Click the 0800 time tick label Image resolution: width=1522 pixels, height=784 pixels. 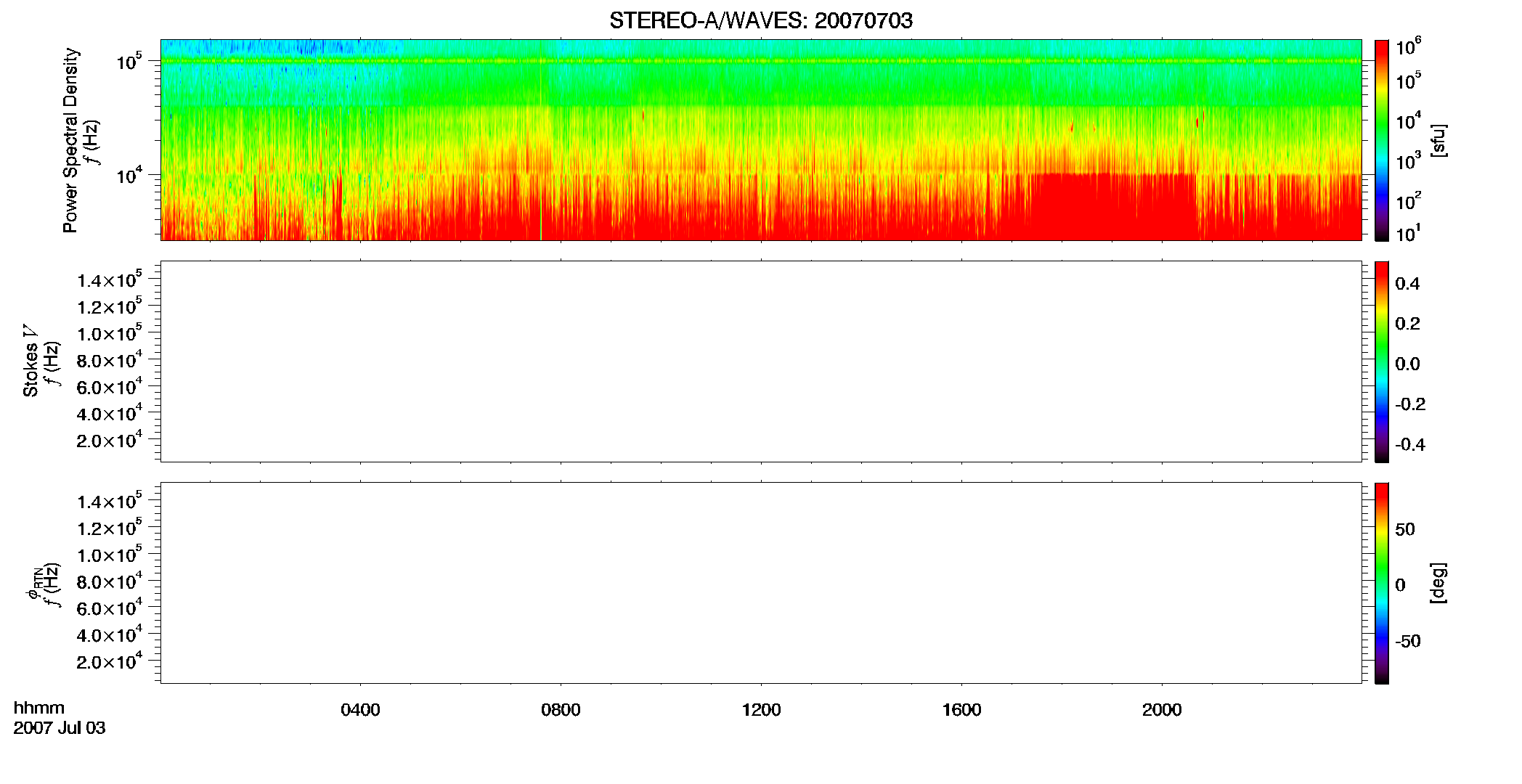point(561,710)
